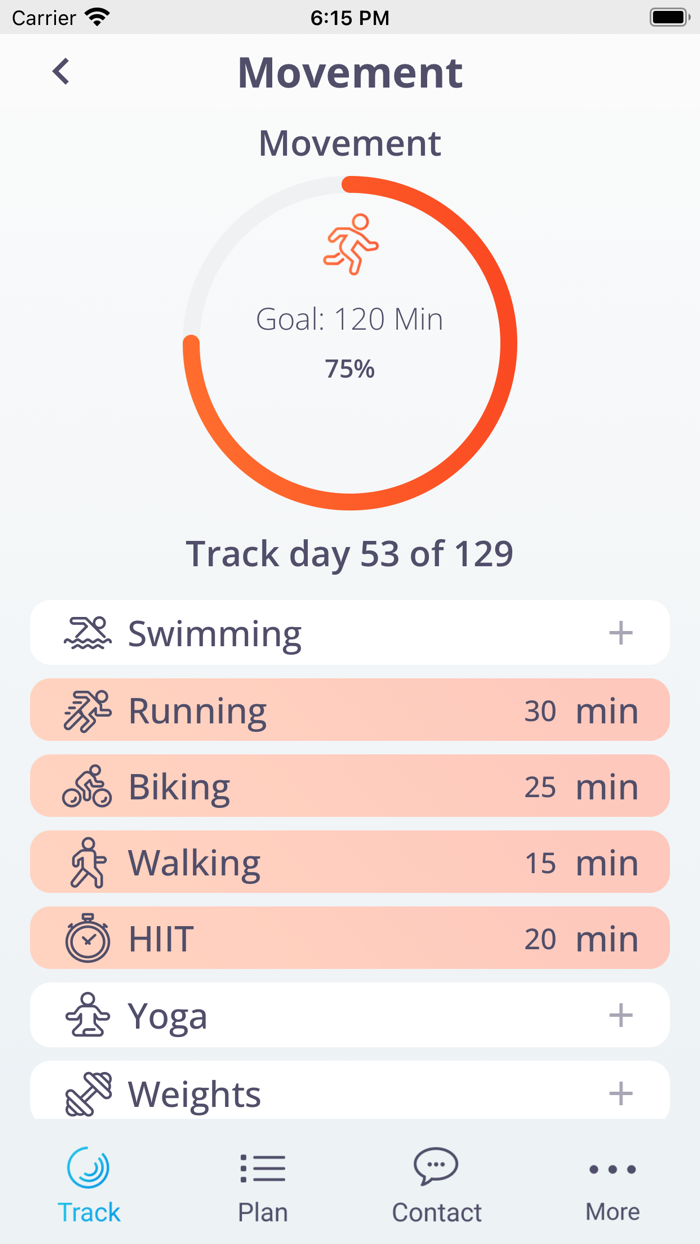
Task: Add Swimming with the plus button
Action: pos(621,633)
